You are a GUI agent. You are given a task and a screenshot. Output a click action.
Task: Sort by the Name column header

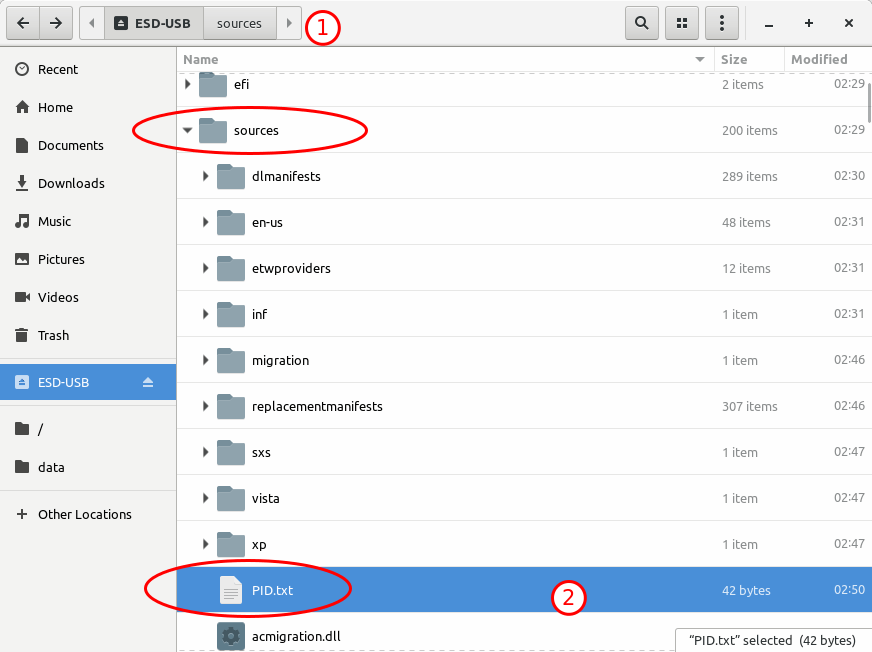pyautogui.click(x=445, y=60)
